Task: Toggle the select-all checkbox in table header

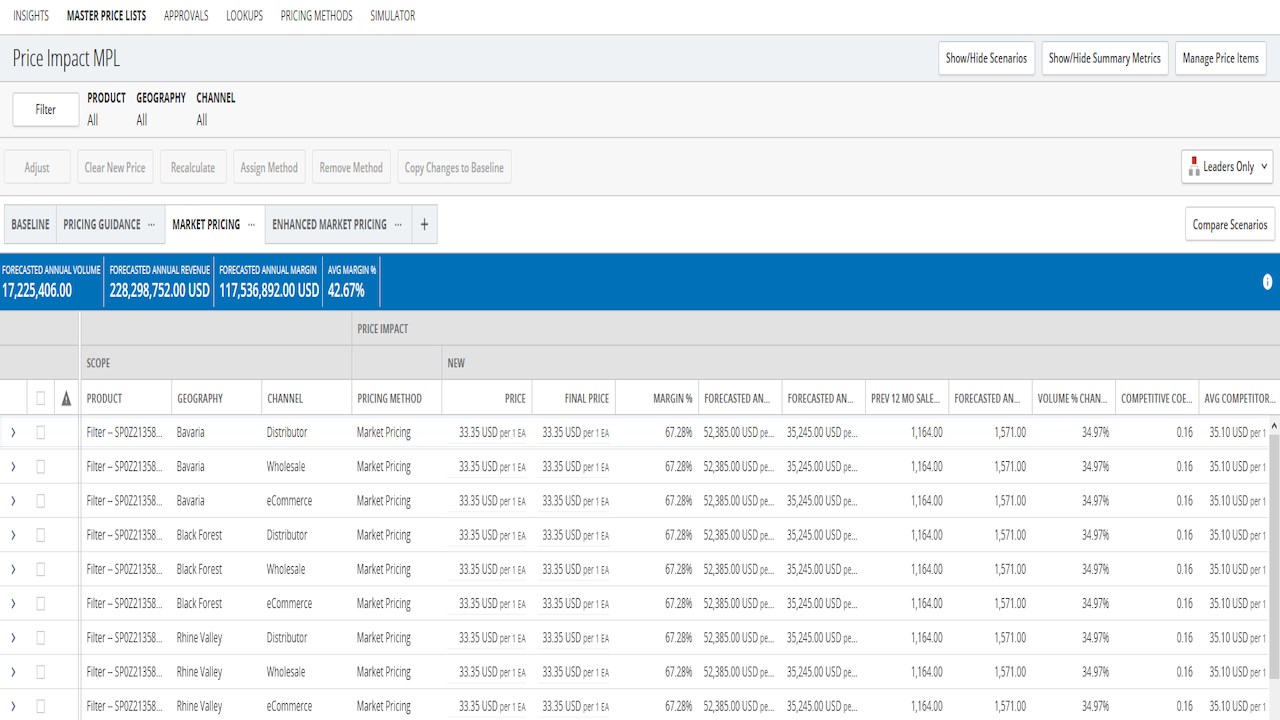Action: click(x=41, y=398)
